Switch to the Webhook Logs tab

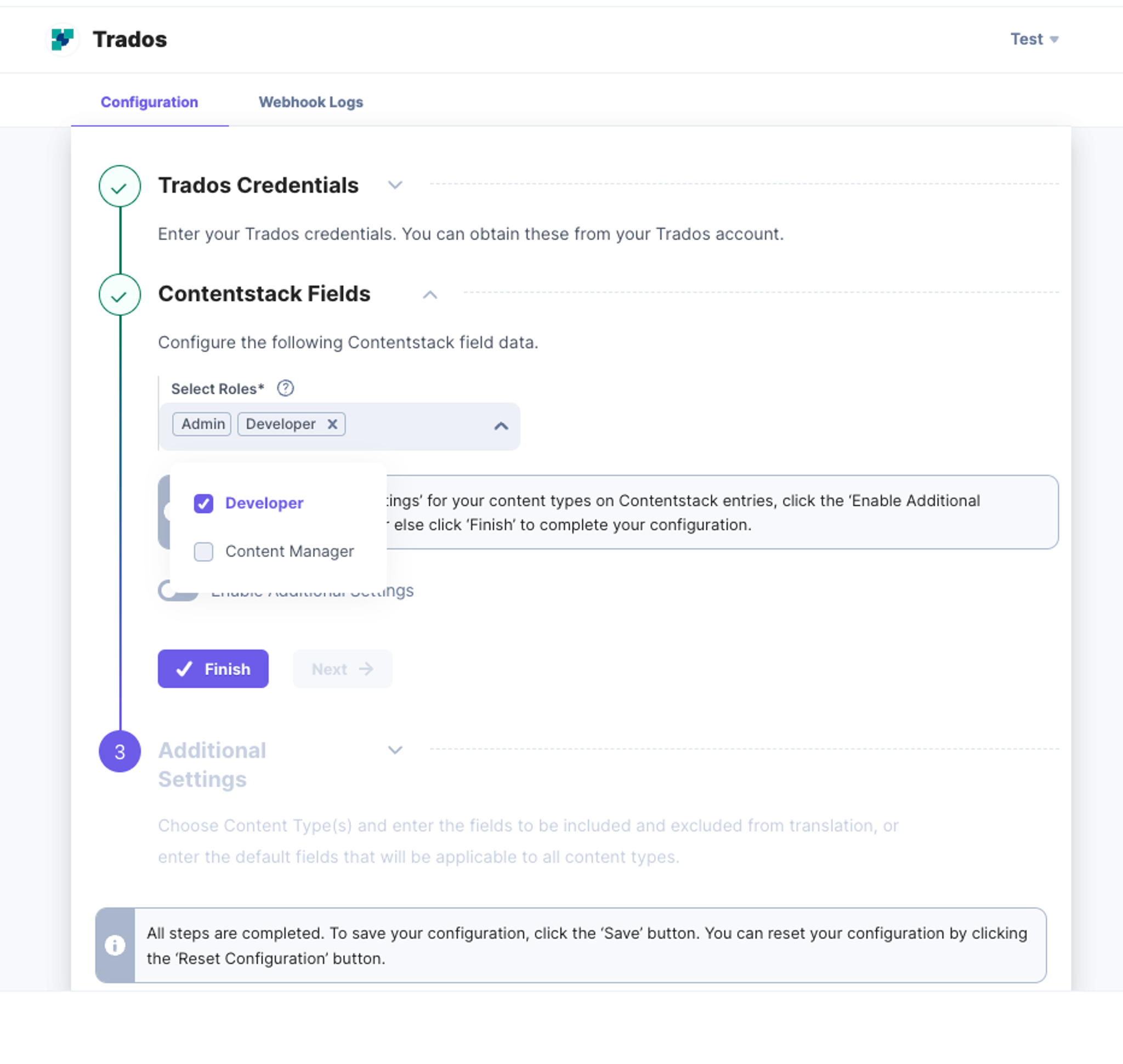[311, 102]
